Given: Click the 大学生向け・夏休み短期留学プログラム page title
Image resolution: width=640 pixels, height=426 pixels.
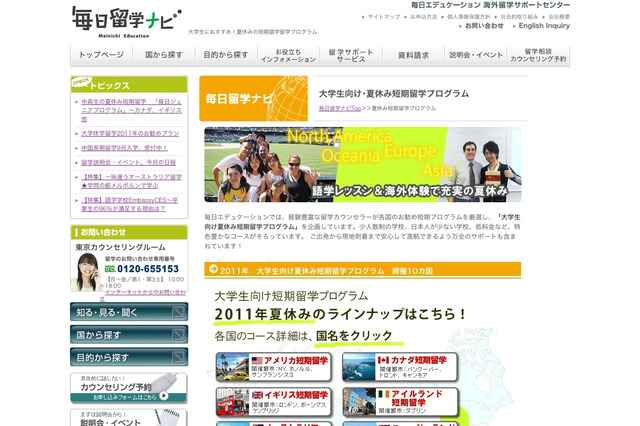Looking at the screenshot, I should coord(394,94).
